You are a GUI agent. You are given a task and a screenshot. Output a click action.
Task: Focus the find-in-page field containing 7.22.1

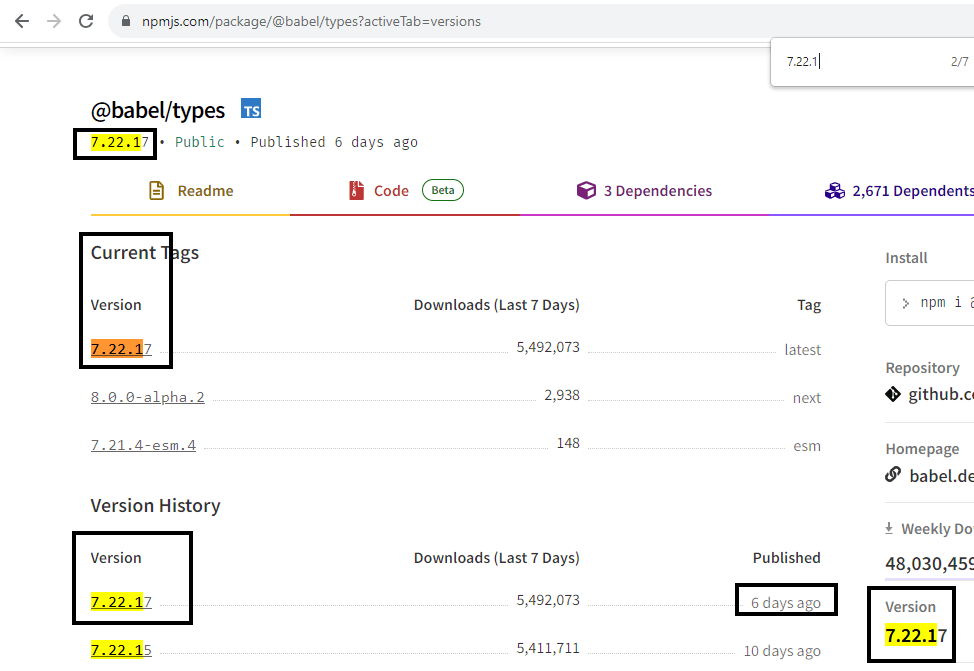(x=863, y=62)
